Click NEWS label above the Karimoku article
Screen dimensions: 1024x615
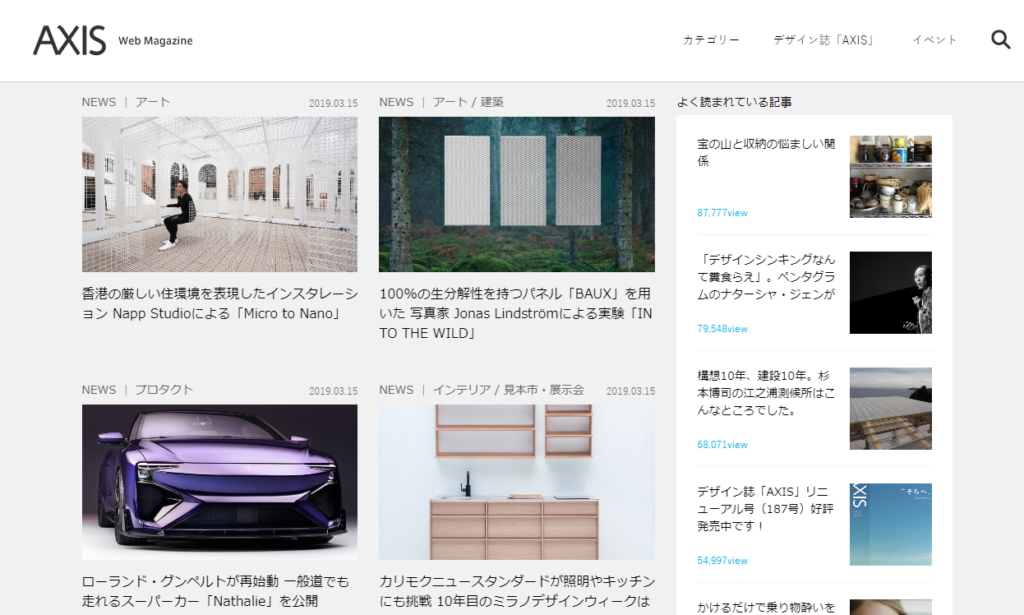[x=396, y=390]
